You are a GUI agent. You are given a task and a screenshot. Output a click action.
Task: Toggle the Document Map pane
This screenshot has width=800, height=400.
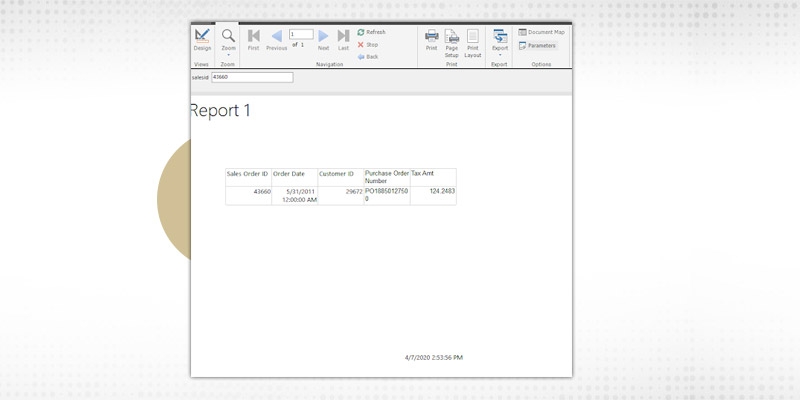(541, 32)
